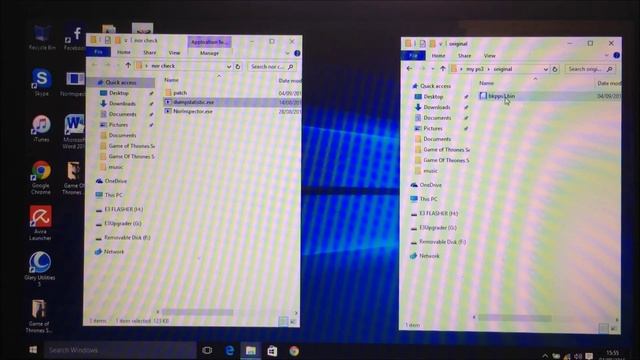Switch to large icons view in the nor check window
Screen dimensions: 640x360
pos(293,322)
